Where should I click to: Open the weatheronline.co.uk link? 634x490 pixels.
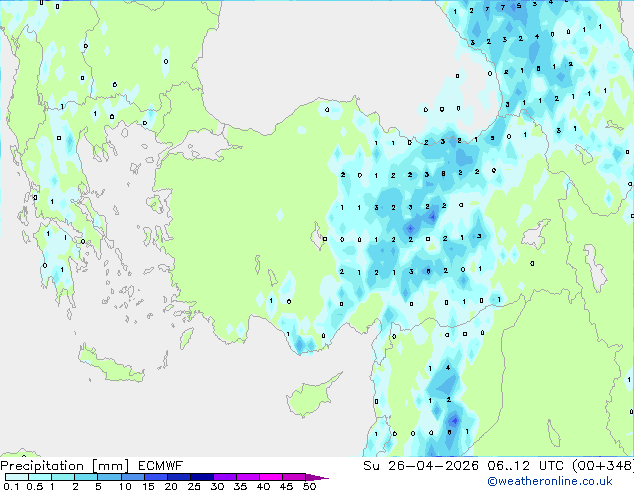550,481
